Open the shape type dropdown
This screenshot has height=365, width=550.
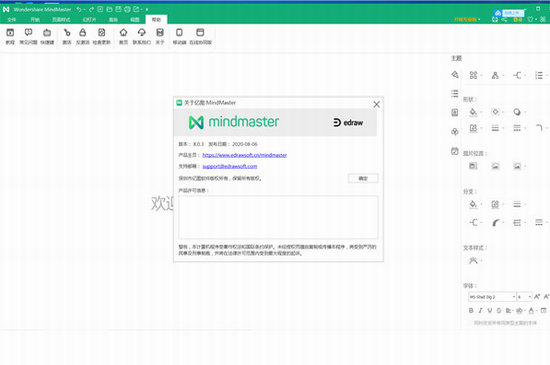(497, 112)
